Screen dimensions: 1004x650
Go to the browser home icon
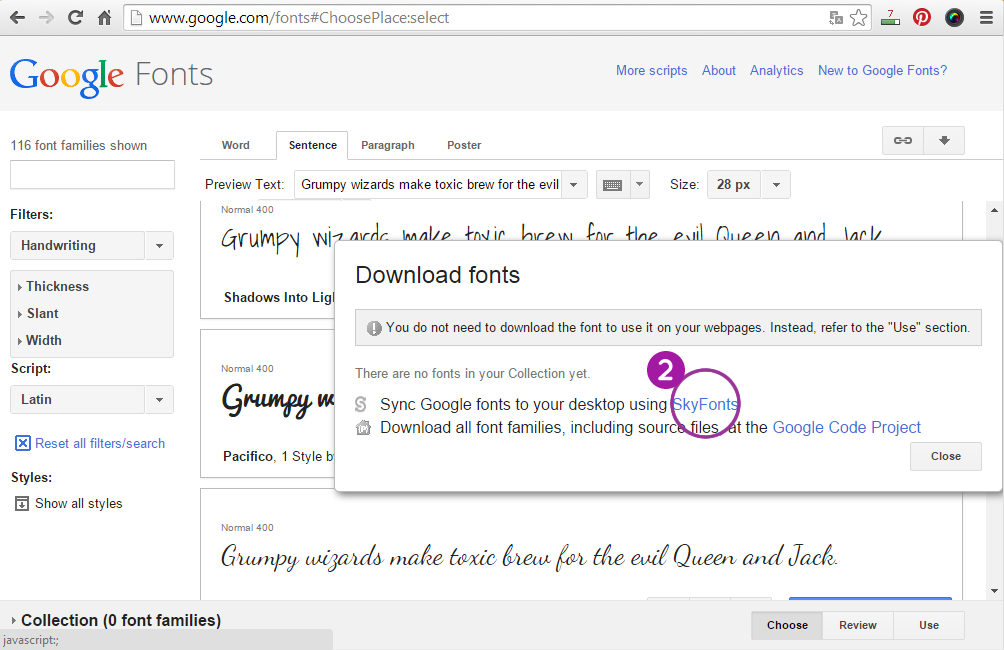tap(104, 18)
